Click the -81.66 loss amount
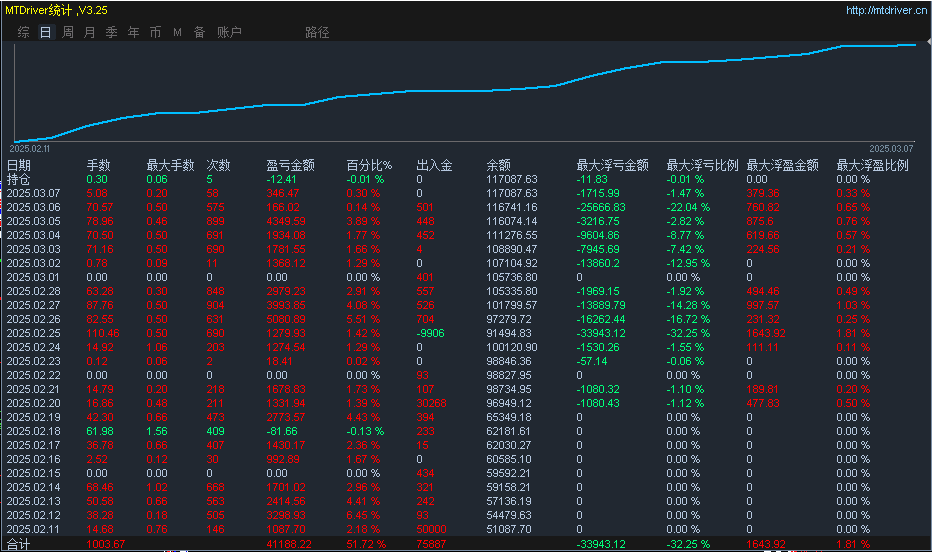The height and width of the screenshot is (552, 932). pyautogui.click(x=282, y=431)
